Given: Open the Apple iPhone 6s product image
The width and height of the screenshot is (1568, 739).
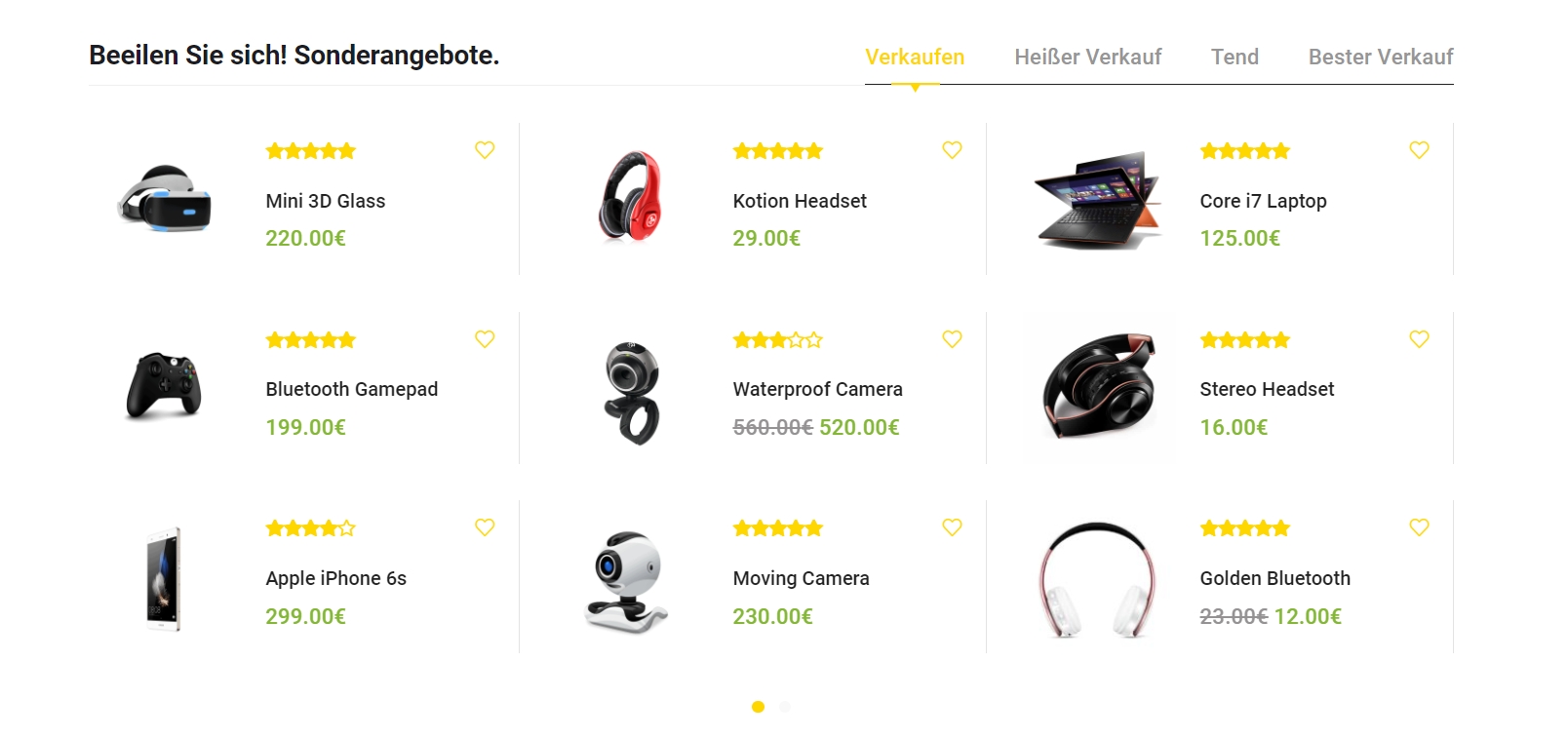Looking at the screenshot, I should coord(164,579).
